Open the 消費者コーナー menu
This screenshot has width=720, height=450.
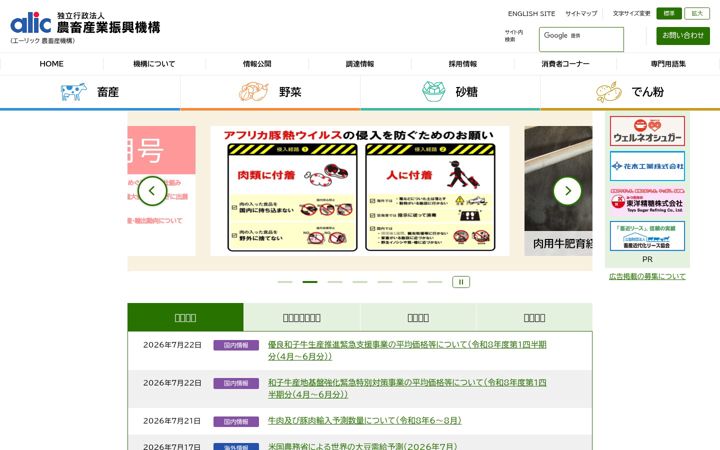pos(566,64)
